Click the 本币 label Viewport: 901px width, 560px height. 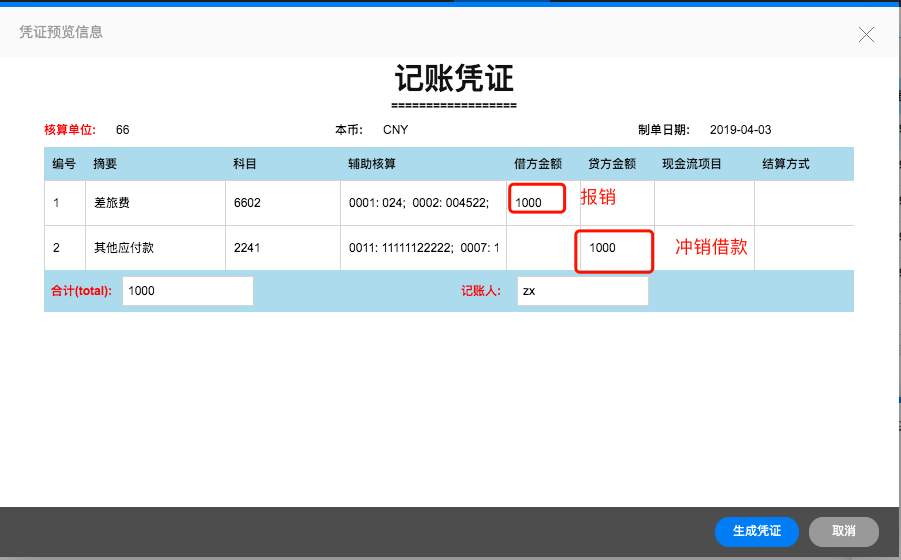pyautogui.click(x=349, y=130)
